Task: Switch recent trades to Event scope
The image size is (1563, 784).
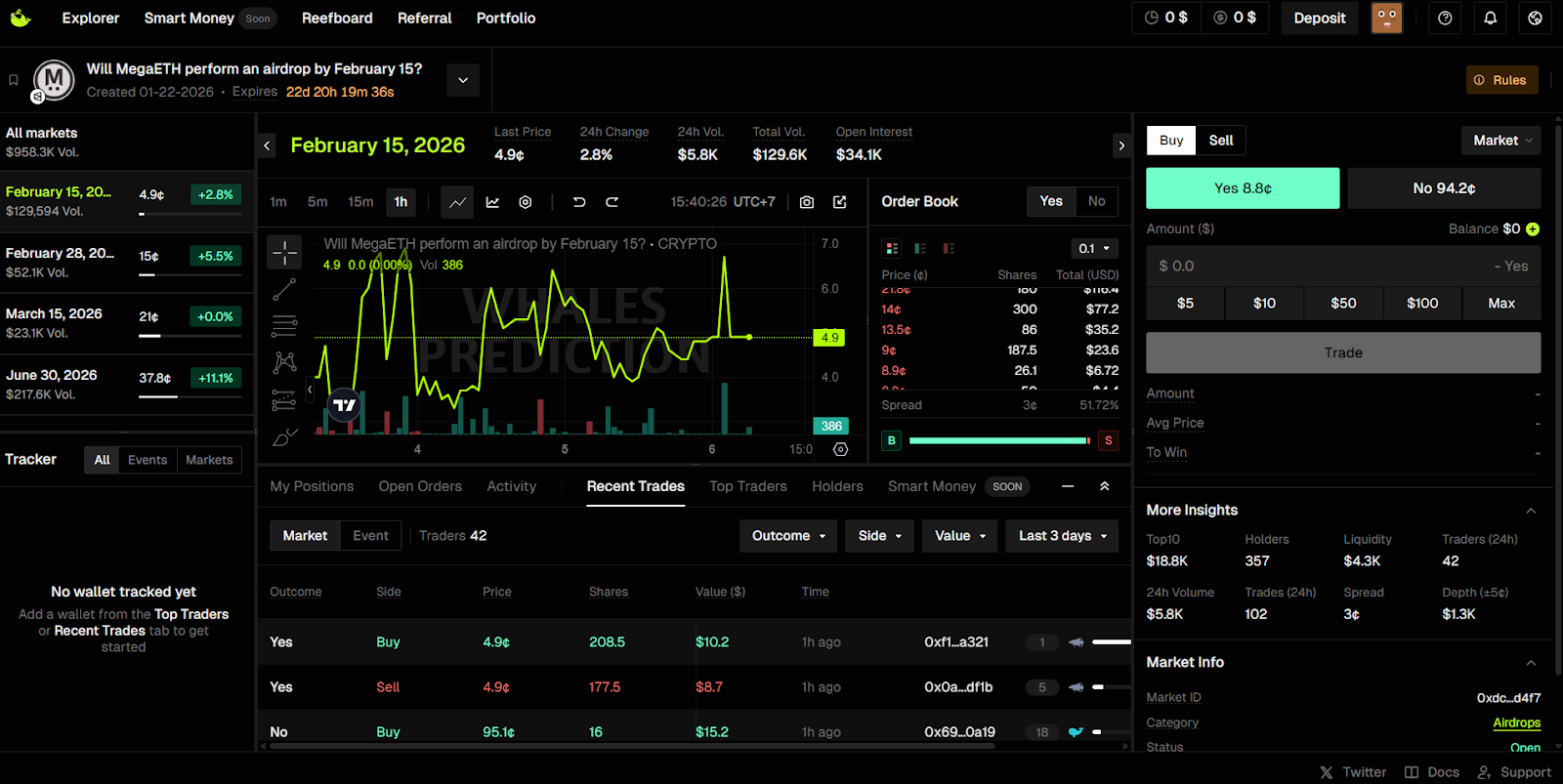Action: 370,536
